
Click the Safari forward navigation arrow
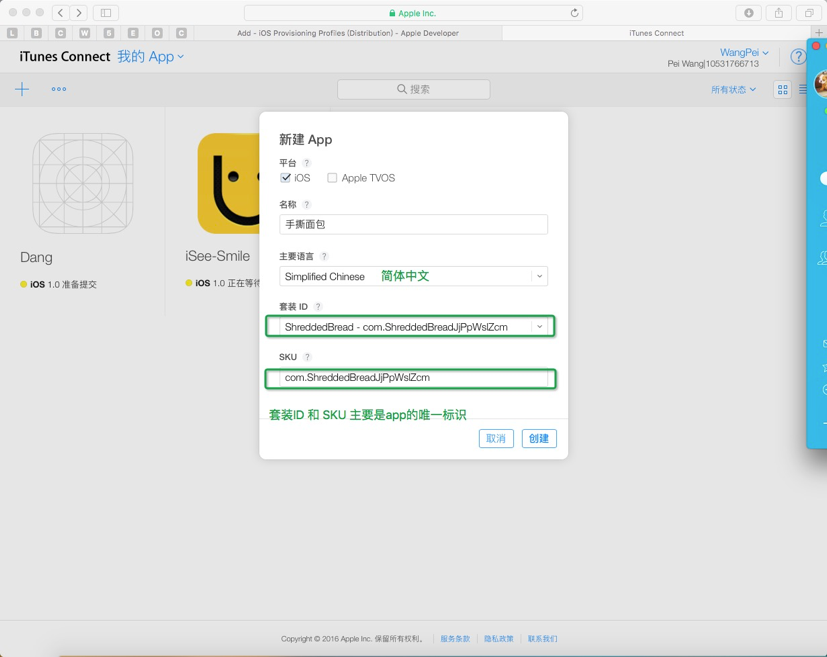pos(79,13)
